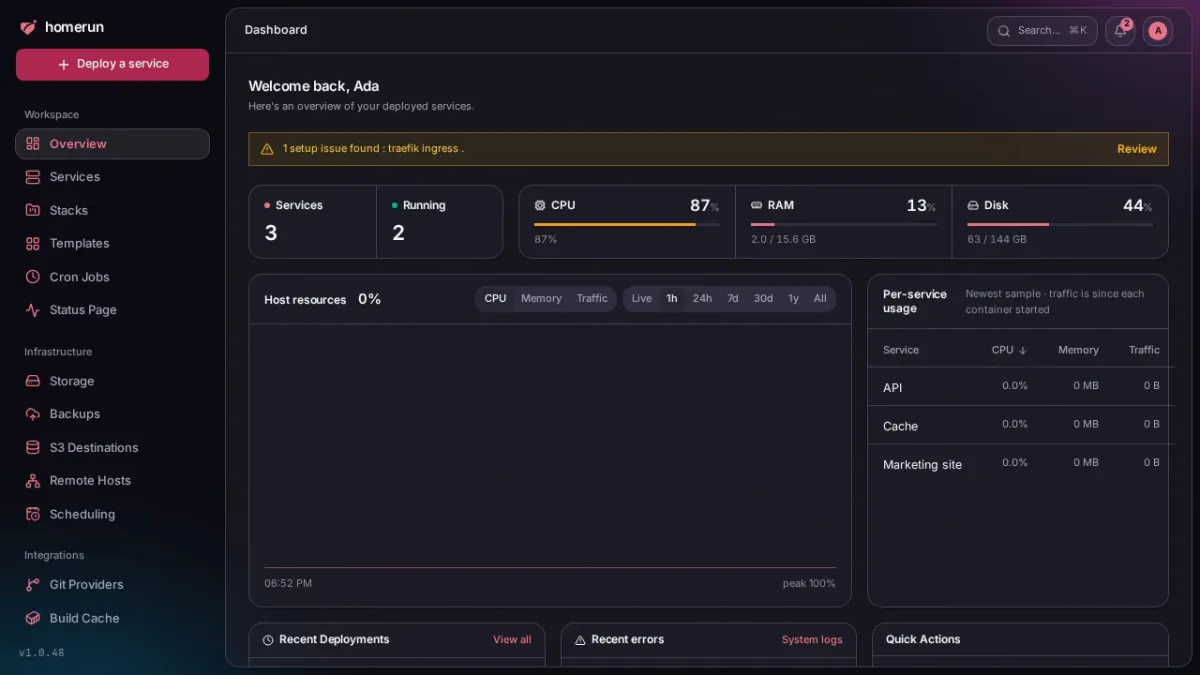Switch chart to the Traffic metric
The height and width of the screenshot is (675, 1200).
[592, 299]
